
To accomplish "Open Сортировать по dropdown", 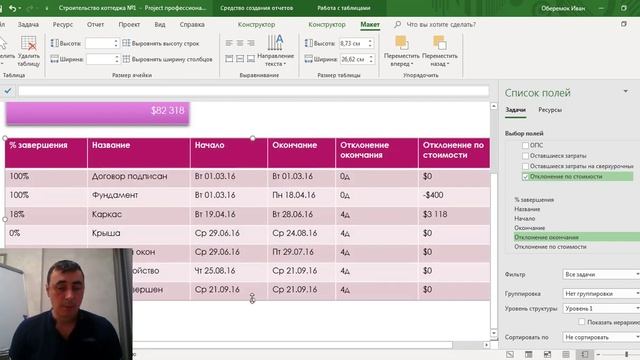I will [601, 337].
